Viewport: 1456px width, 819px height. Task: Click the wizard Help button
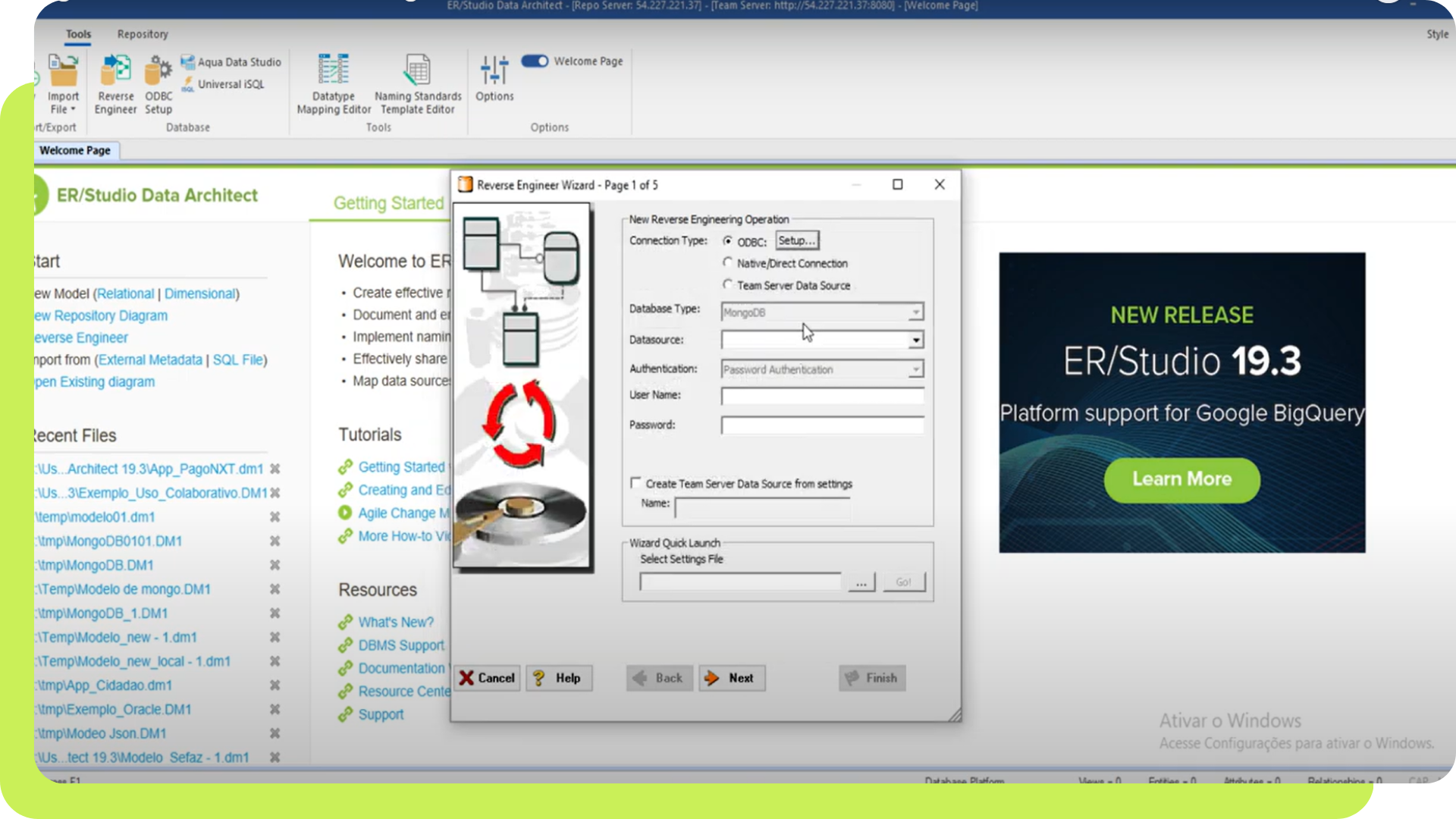click(x=559, y=678)
